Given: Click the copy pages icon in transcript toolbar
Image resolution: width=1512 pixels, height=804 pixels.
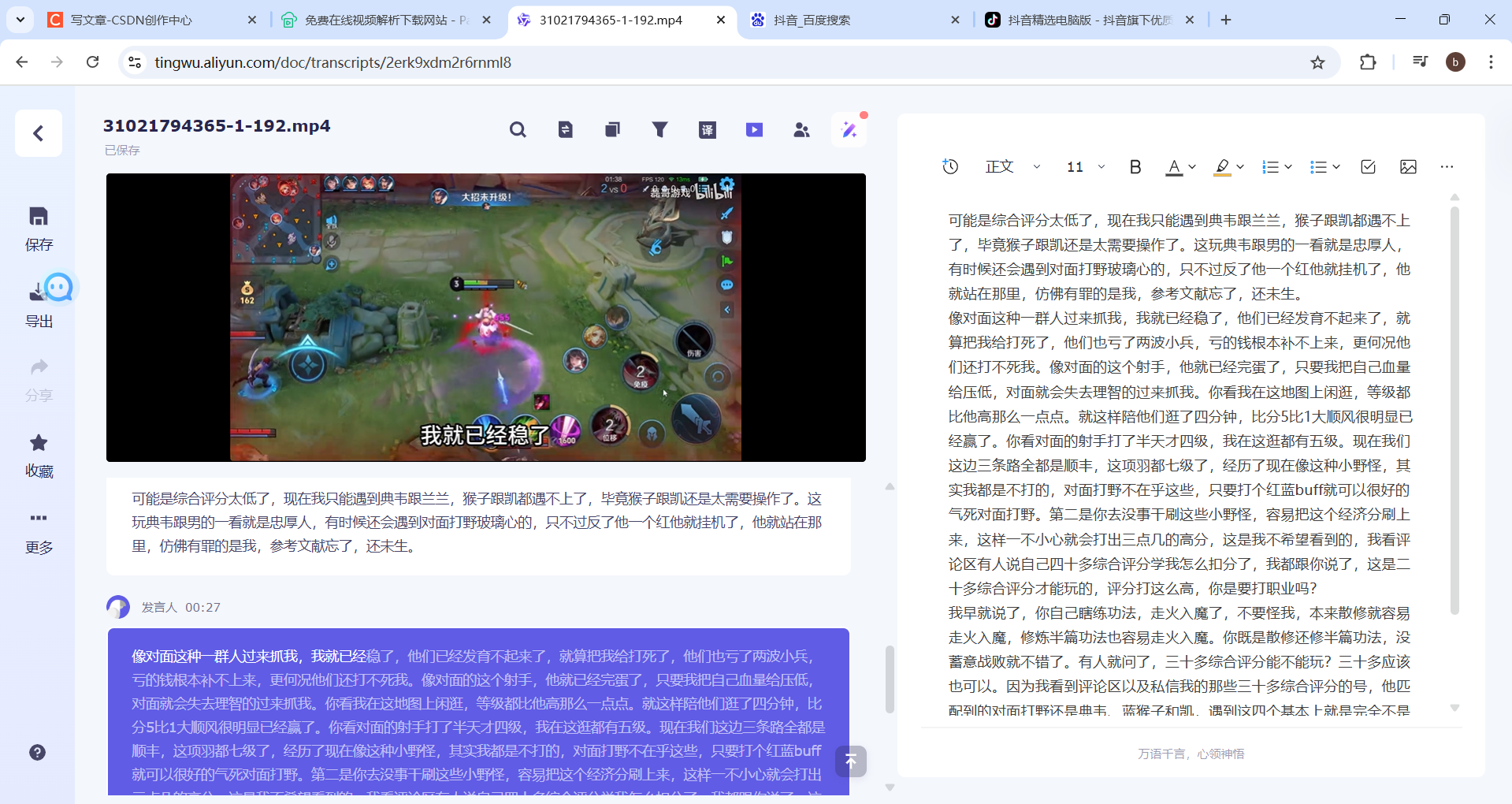Looking at the screenshot, I should [x=612, y=130].
